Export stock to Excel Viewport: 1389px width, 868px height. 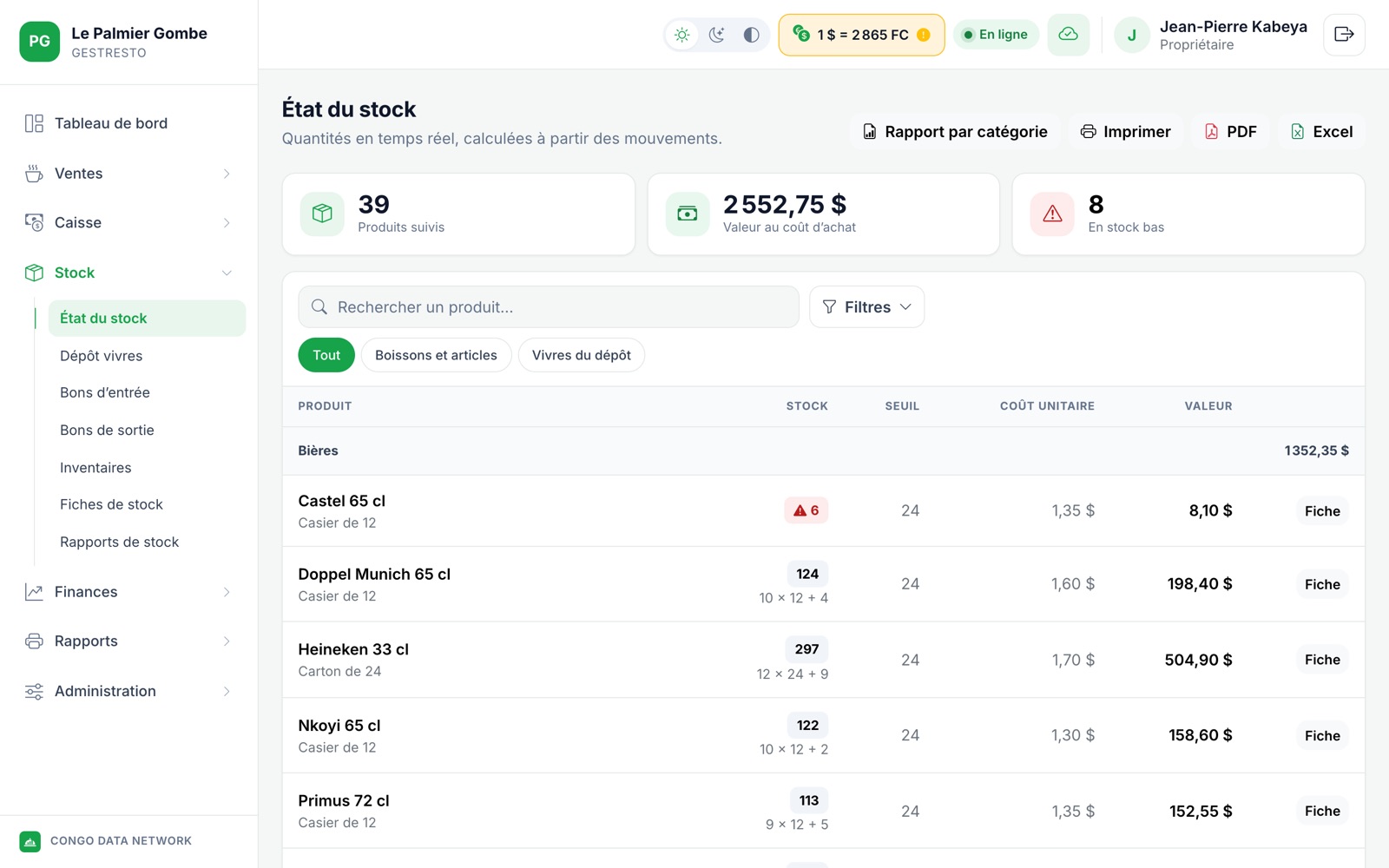[x=1321, y=132]
